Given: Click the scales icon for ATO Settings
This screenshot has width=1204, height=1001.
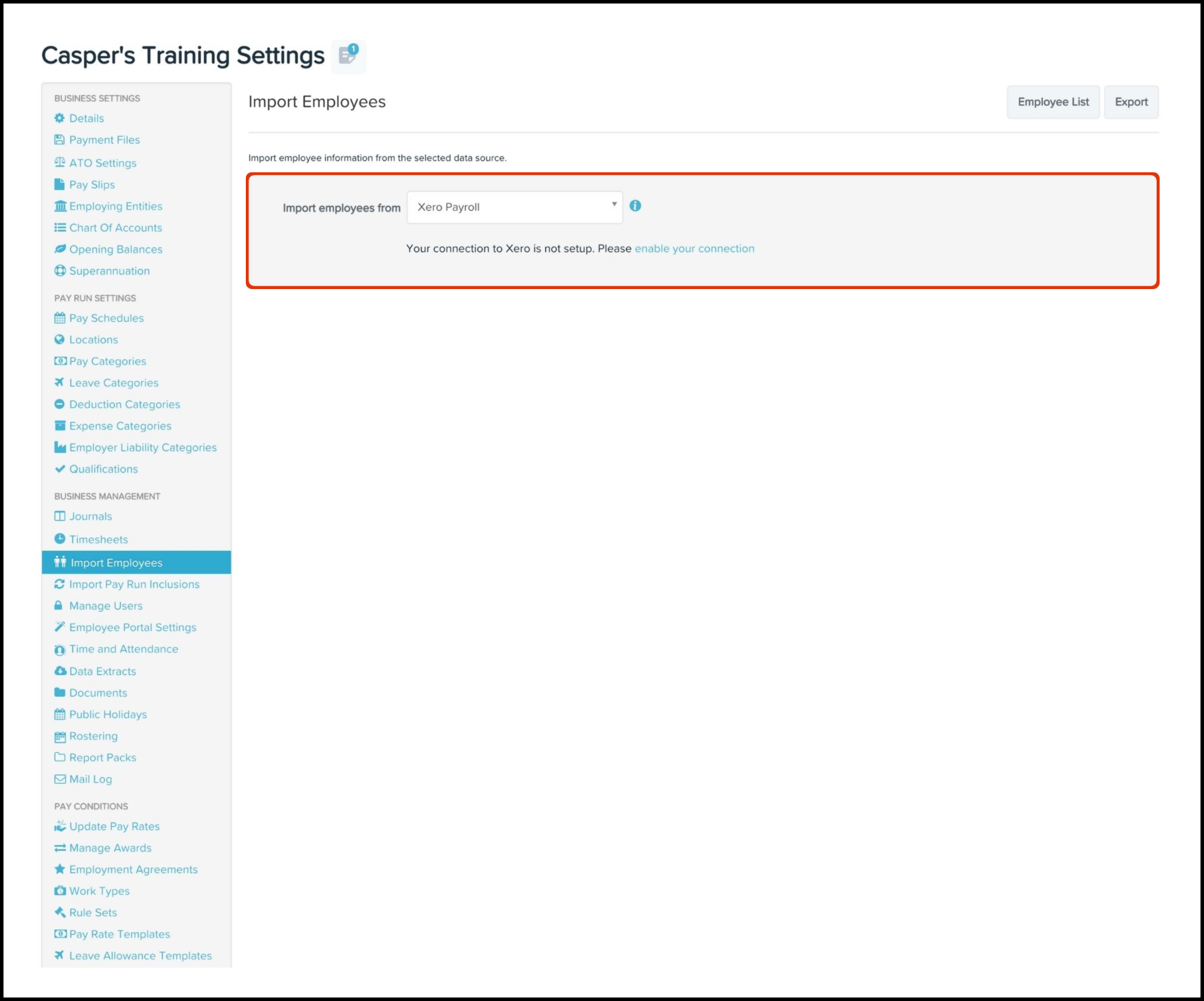Looking at the screenshot, I should [x=60, y=162].
